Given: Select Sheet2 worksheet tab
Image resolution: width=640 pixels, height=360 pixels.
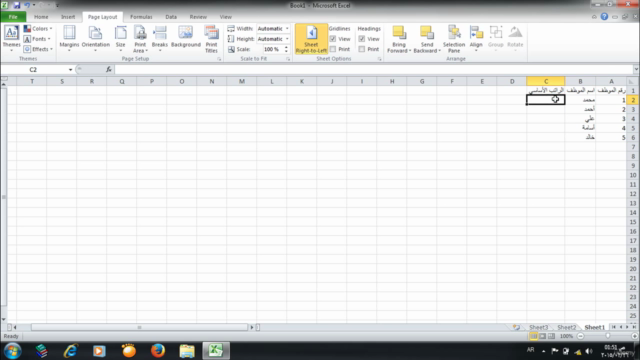Looking at the screenshot, I should coord(567,327).
